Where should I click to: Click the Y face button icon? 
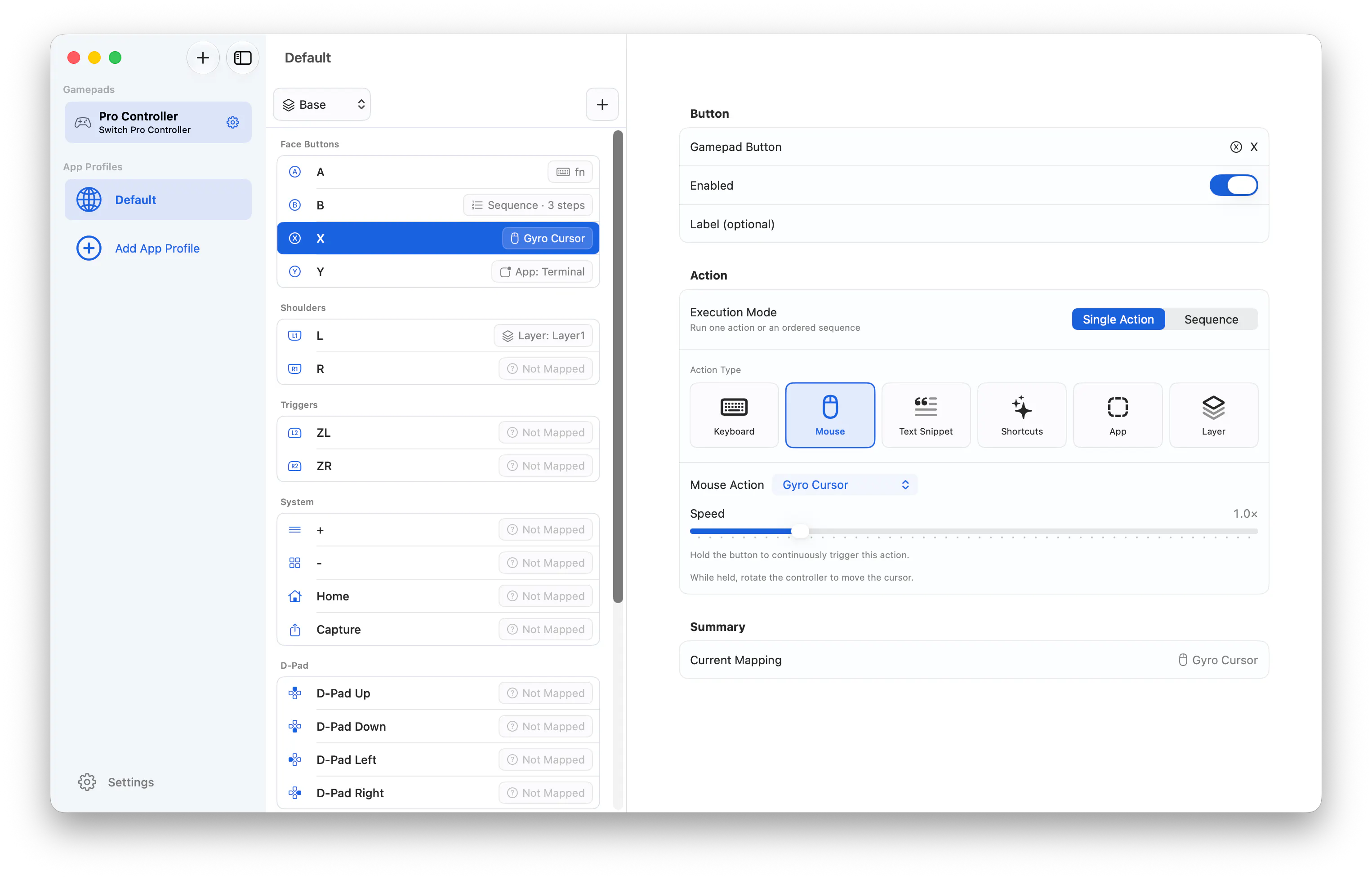[294, 272]
